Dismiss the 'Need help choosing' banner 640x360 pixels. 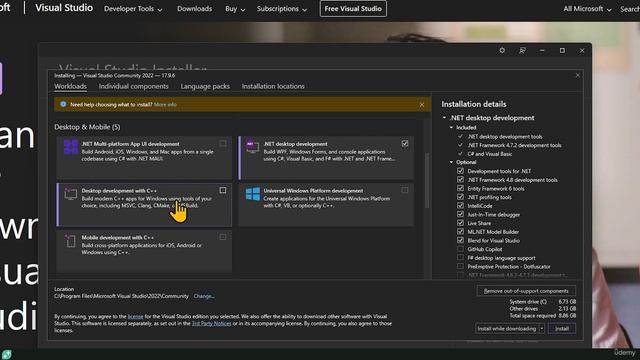click(422, 105)
